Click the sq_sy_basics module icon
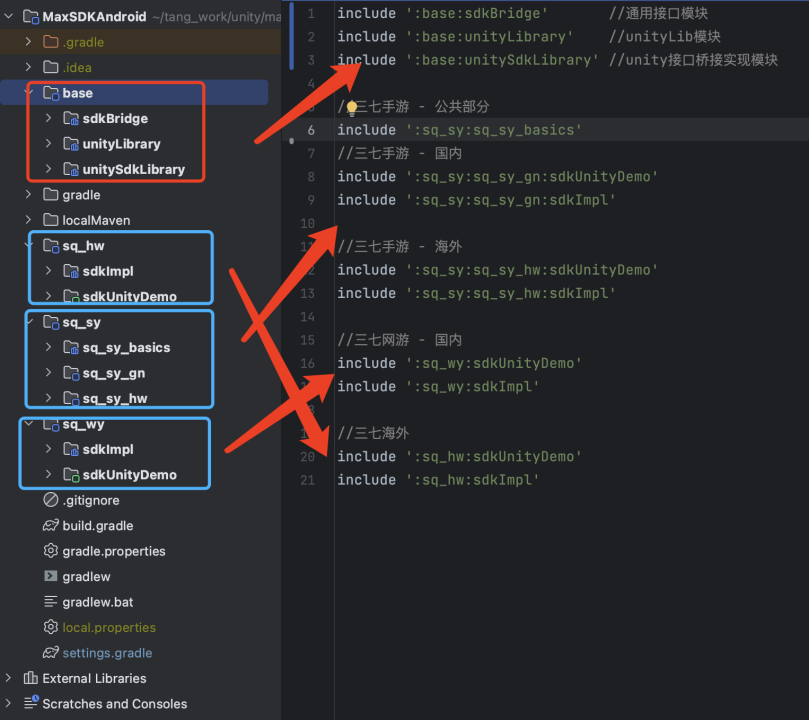Screen dimensions: 809x720 coord(71,348)
